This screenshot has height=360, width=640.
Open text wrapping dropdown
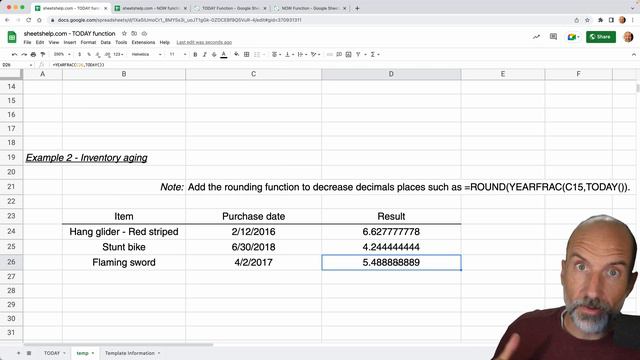point(302,54)
